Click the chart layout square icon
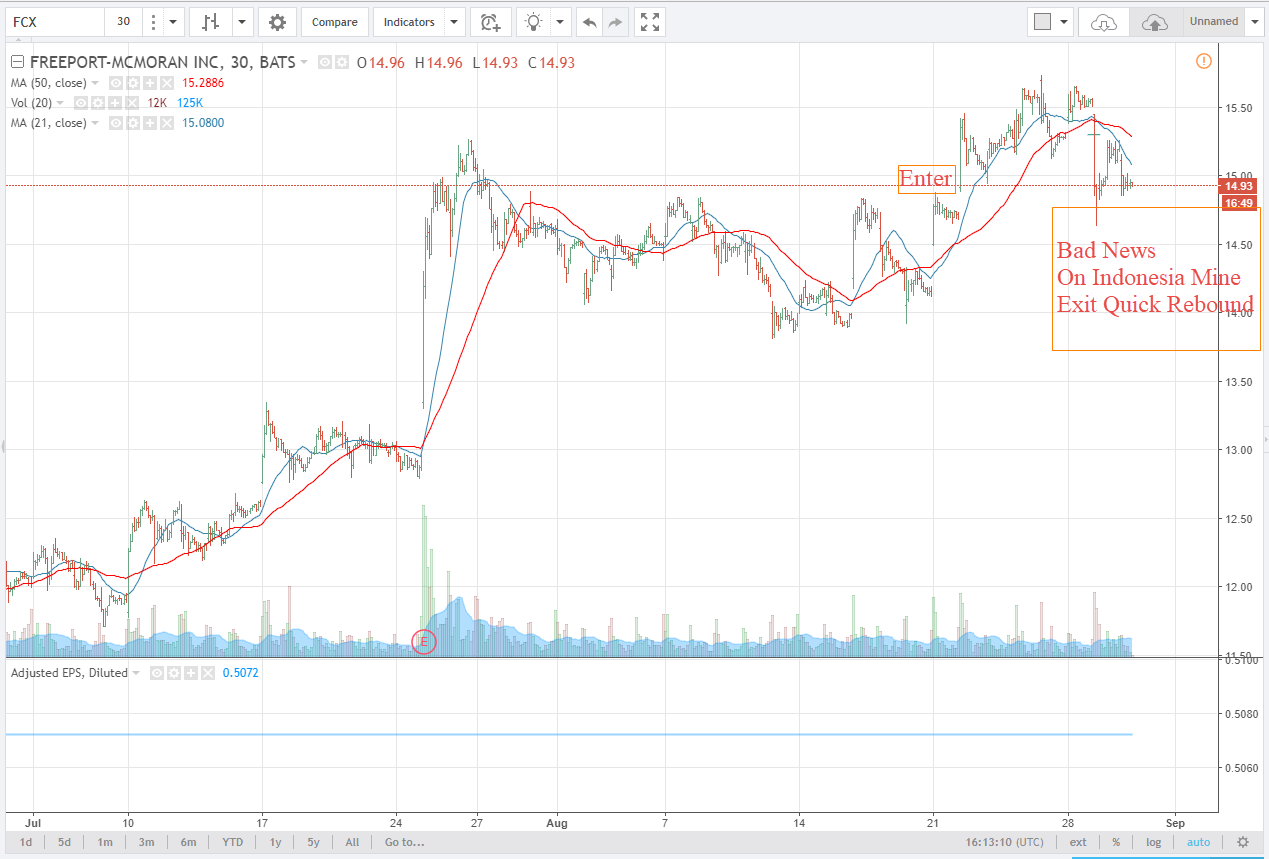This screenshot has width=1269, height=859. tap(1042, 22)
